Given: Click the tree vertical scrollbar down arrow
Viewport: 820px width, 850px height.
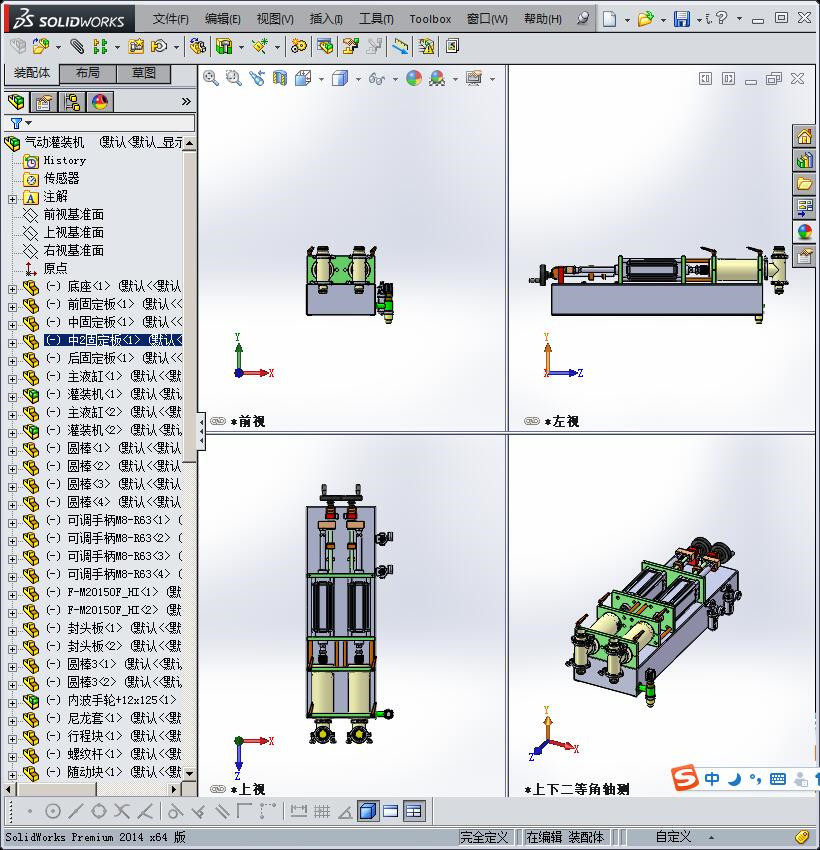Looking at the screenshot, I should point(189,773).
